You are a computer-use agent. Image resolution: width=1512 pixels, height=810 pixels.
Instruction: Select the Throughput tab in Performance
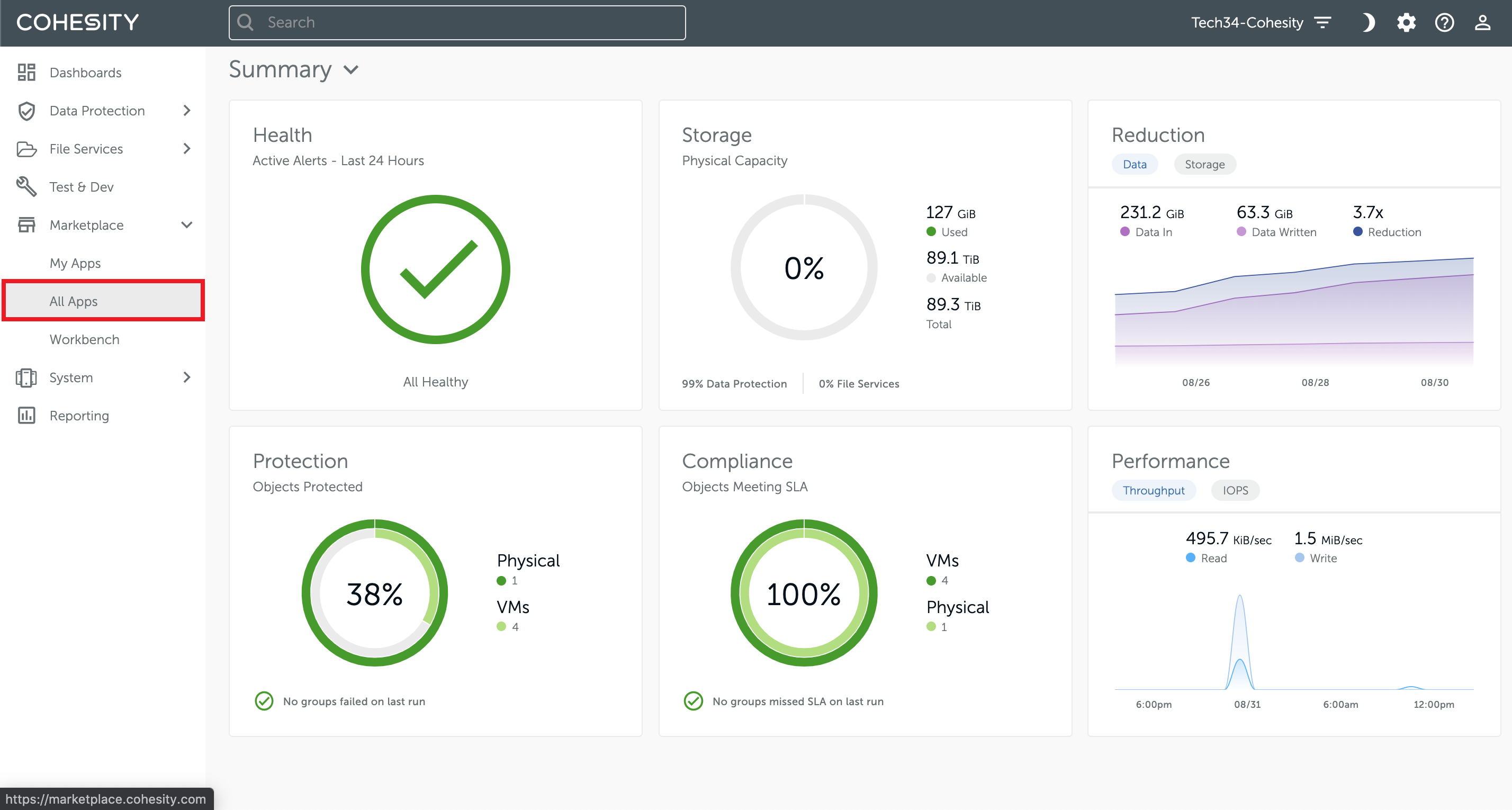1154,490
